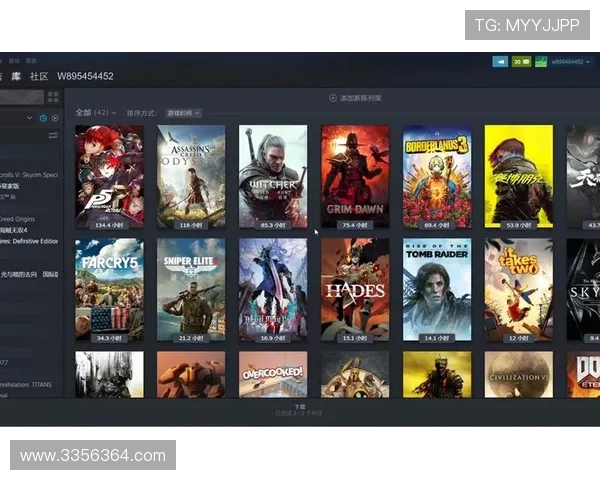Click the user avatar image
Screen dimensions: 600x480
(540, 61)
